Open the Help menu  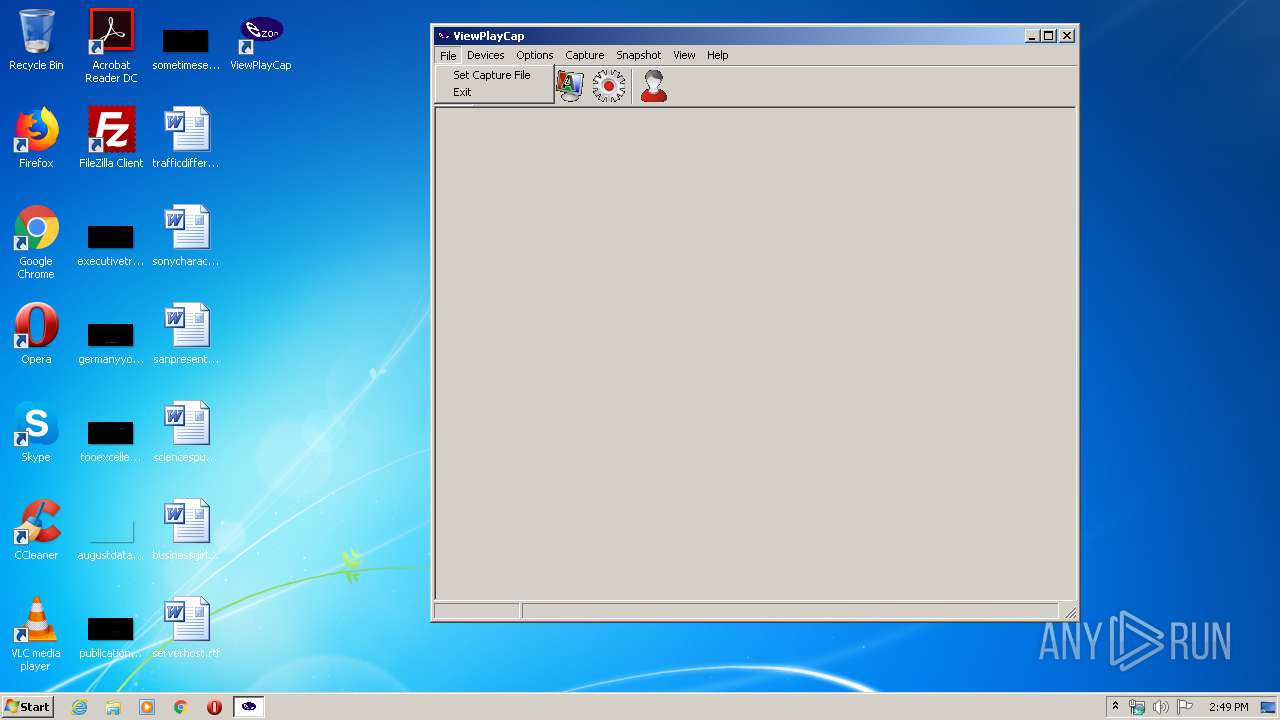[718, 55]
